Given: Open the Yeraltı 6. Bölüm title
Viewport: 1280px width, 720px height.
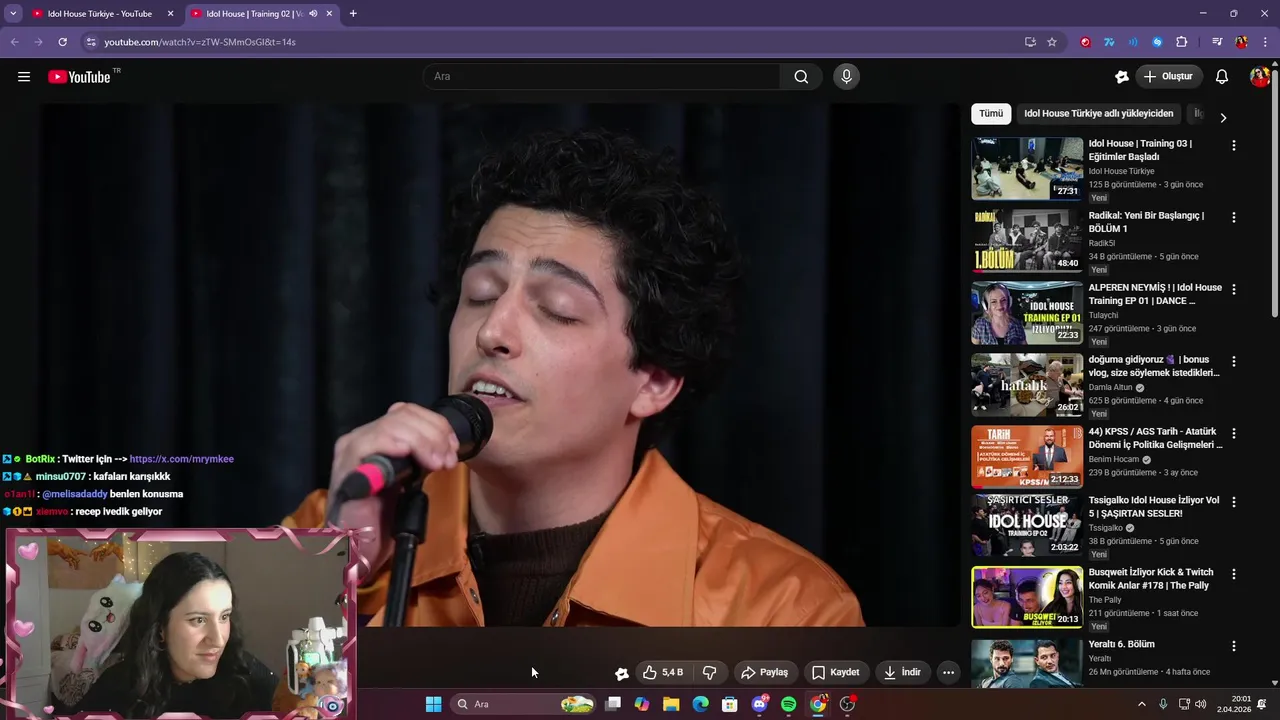Looking at the screenshot, I should pos(1121,644).
